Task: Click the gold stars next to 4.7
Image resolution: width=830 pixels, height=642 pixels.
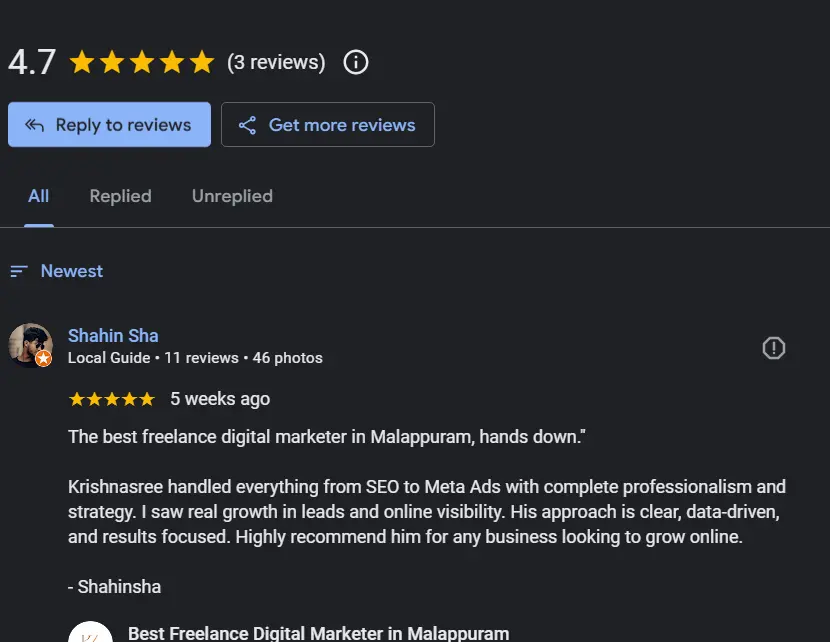Action: pyautogui.click(x=142, y=63)
